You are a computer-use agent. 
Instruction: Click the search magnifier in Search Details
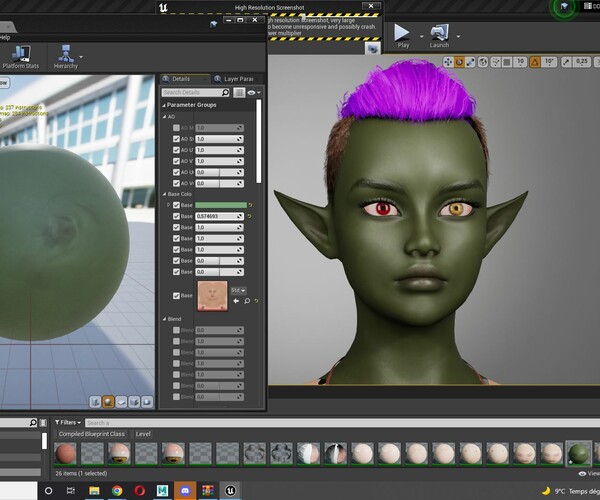pos(225,93)
